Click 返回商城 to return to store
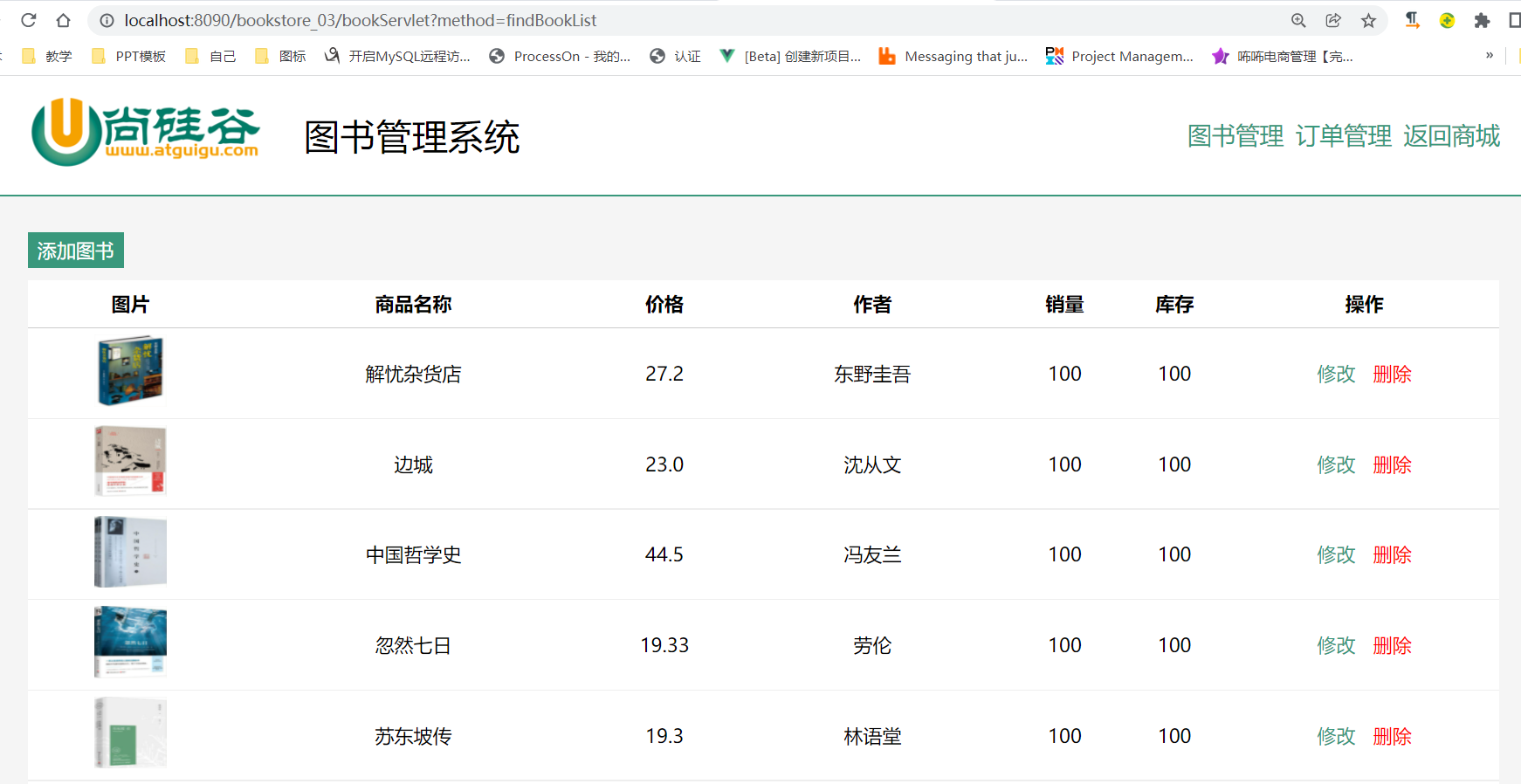The image size is (1521, 784). coord(1452,136)
